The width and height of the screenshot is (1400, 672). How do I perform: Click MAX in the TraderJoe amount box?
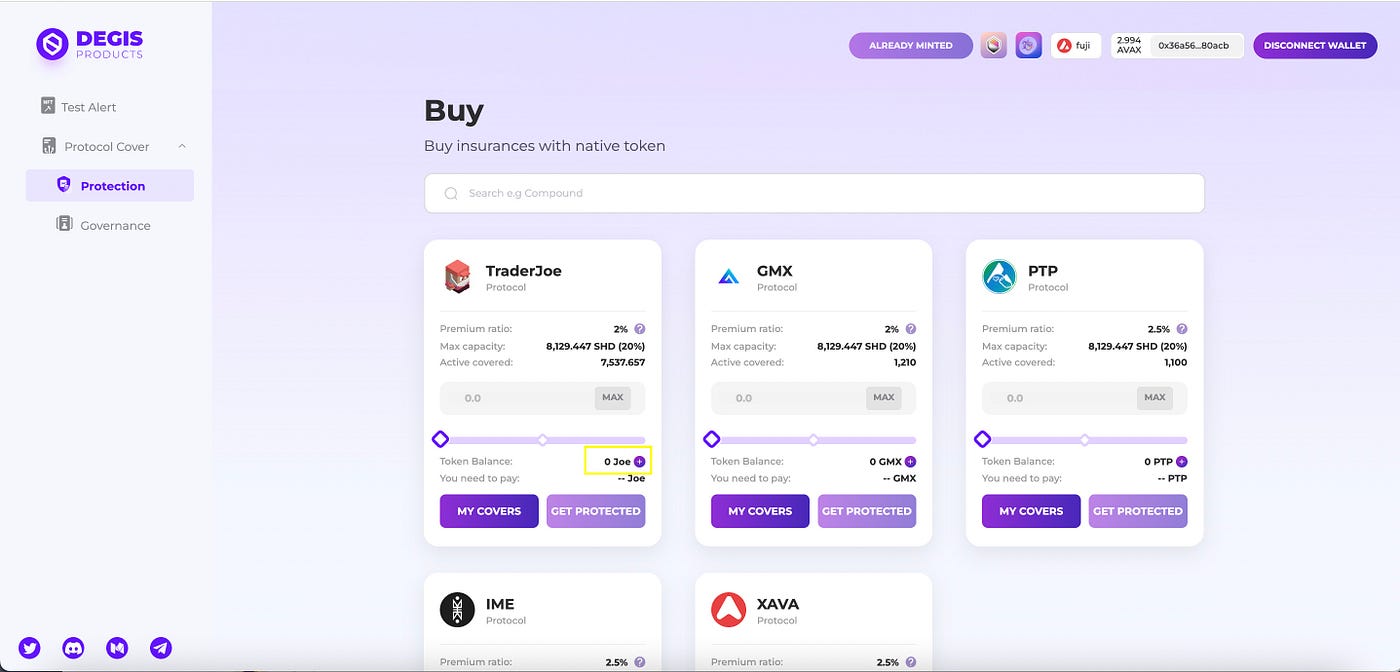(613, 398)
